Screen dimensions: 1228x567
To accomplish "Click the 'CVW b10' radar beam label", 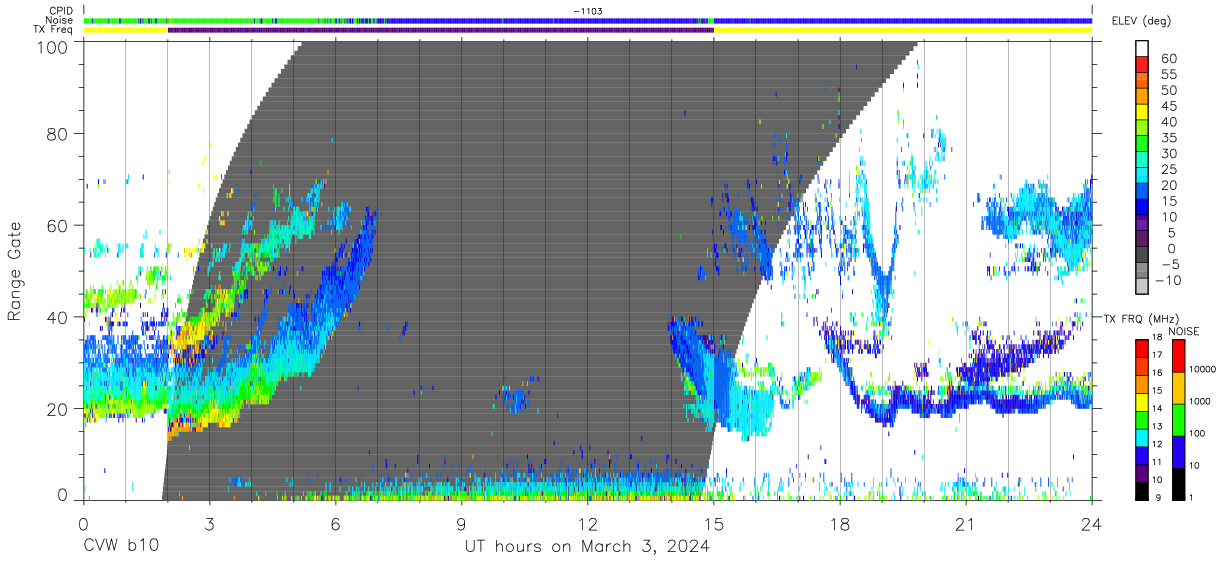I will [120, 547].
